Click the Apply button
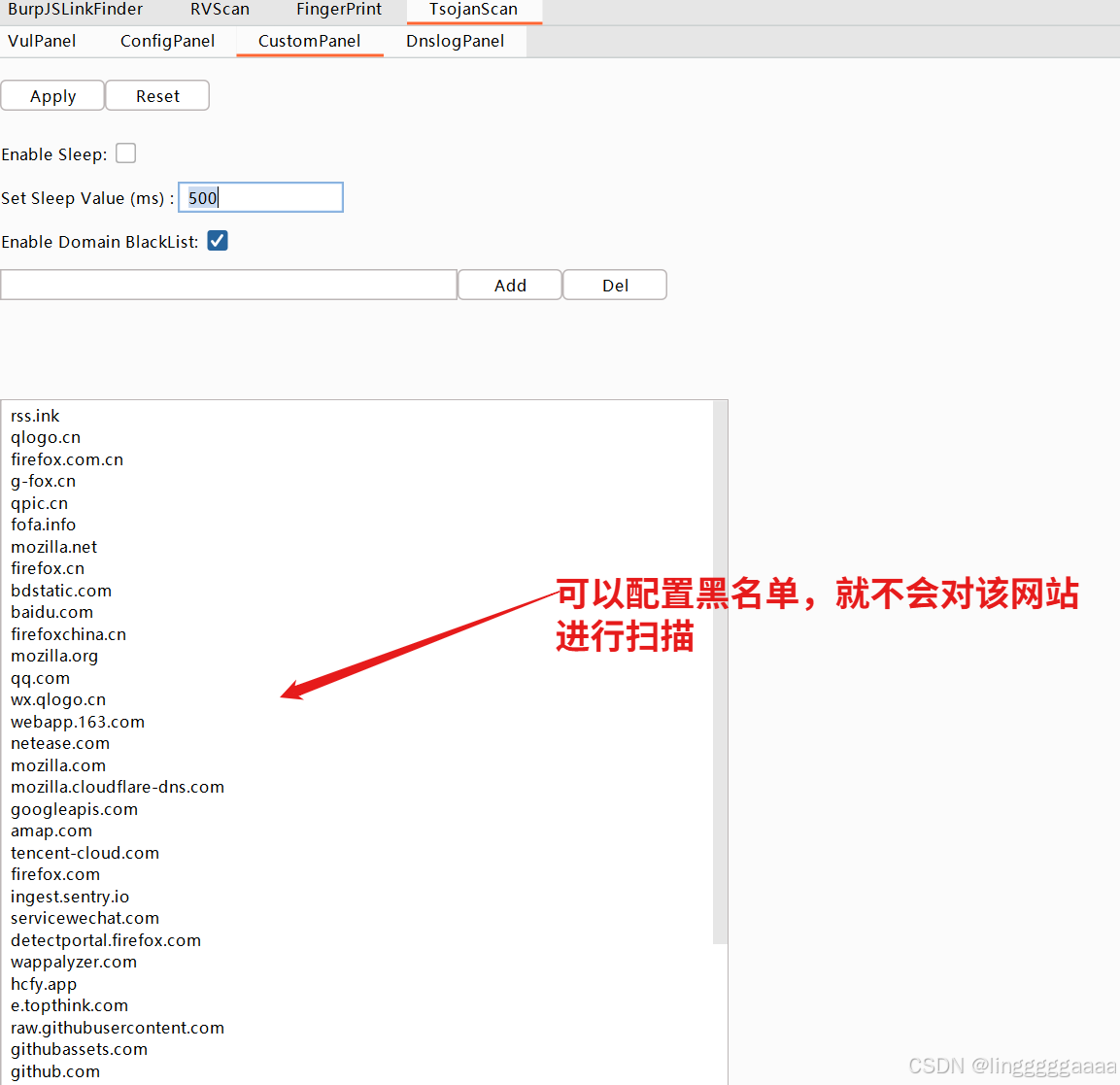This screenshot has width=1120, height=1085. (x=52, y=95)
